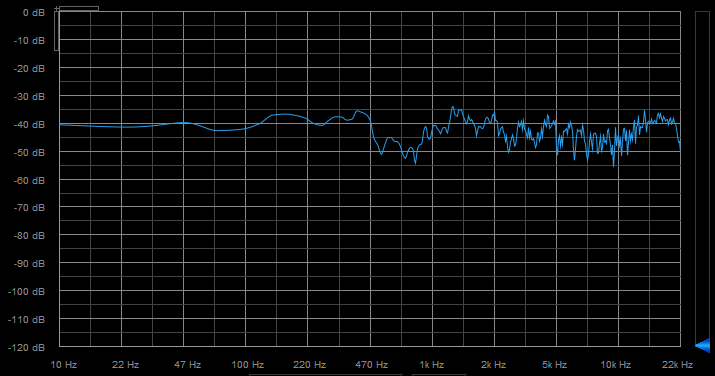Click the blue triangle level slider handle
715x376 pixels.
pos(703,345)
